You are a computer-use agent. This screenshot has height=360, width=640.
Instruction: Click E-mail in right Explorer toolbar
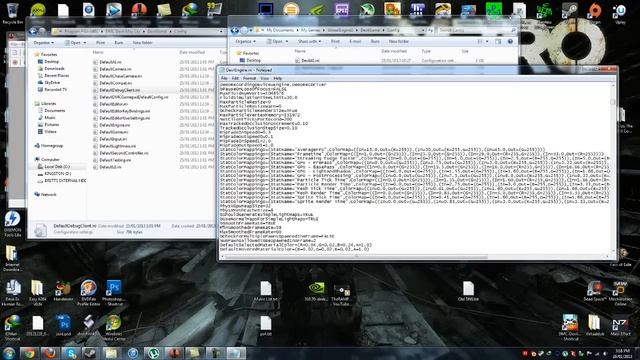pos(355,41)
